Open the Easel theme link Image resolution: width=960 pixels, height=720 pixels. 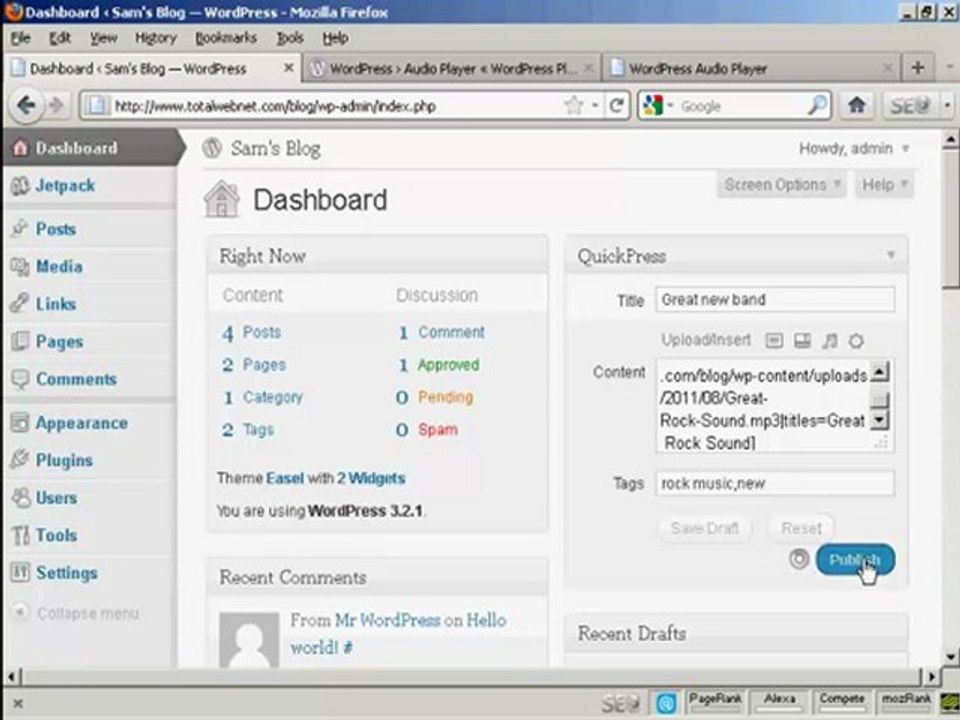pyautogui.click(x=285, y=478)
